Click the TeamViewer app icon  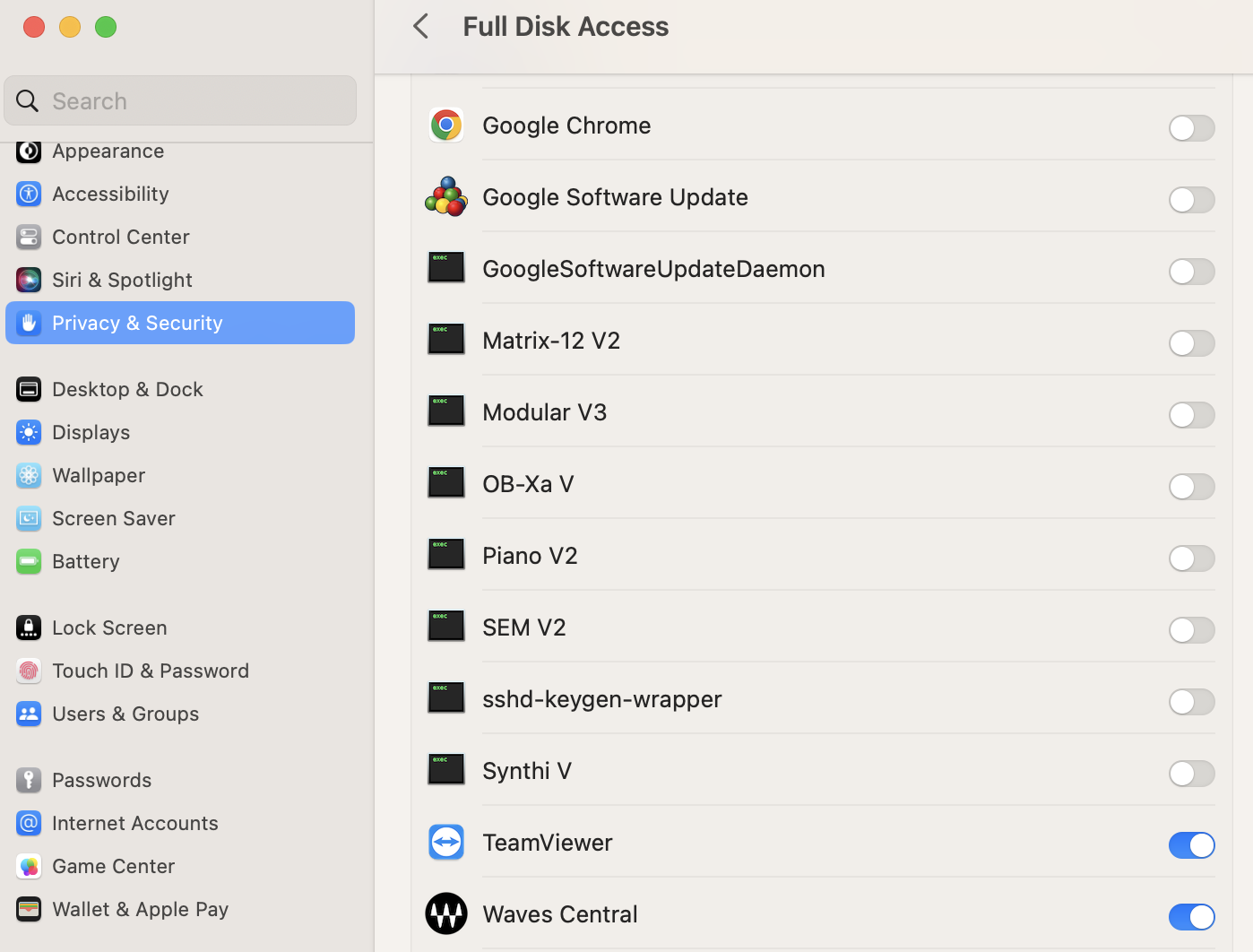pyautogui.click(x=446, y=842)
